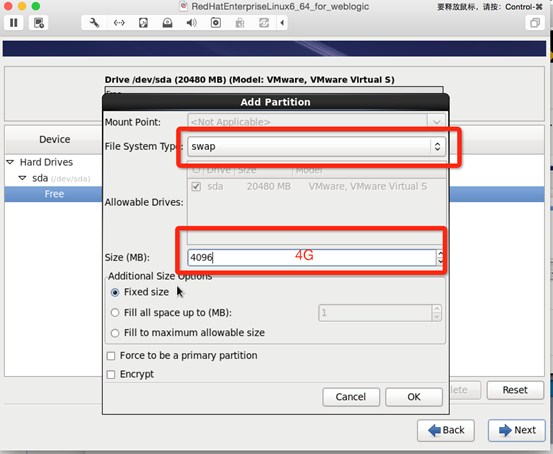Take a snapshot of the VM
553x454 pixels.
click(38, 23)
